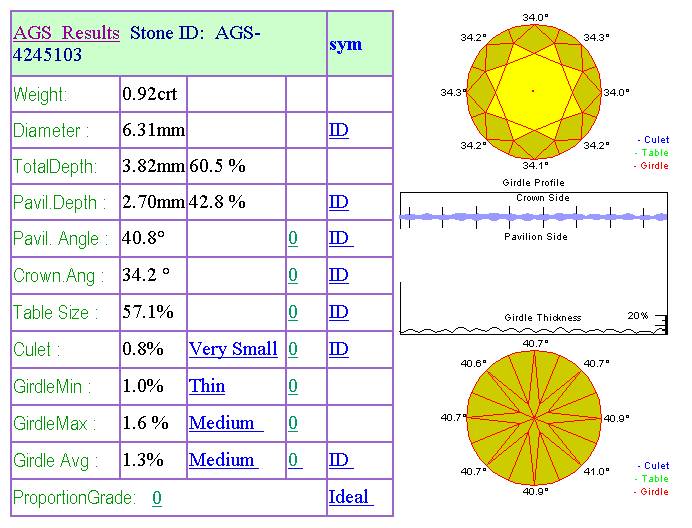
Task: Open the ID link in Pavil.Depth row
Action: point(338,202)
